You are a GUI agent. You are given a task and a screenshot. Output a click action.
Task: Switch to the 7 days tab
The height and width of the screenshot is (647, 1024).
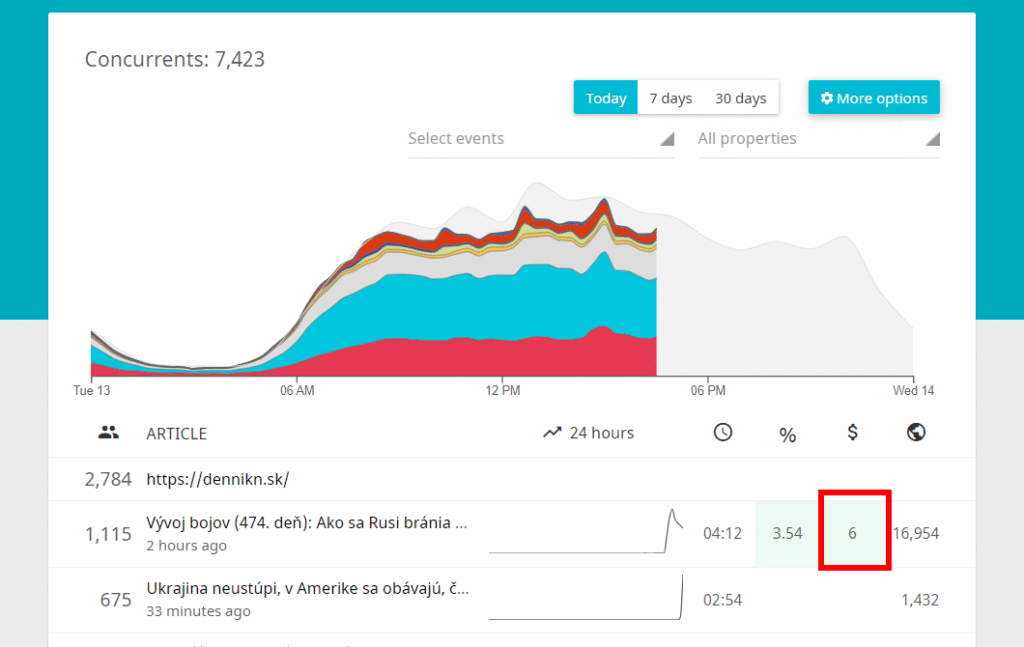(670, 97)
